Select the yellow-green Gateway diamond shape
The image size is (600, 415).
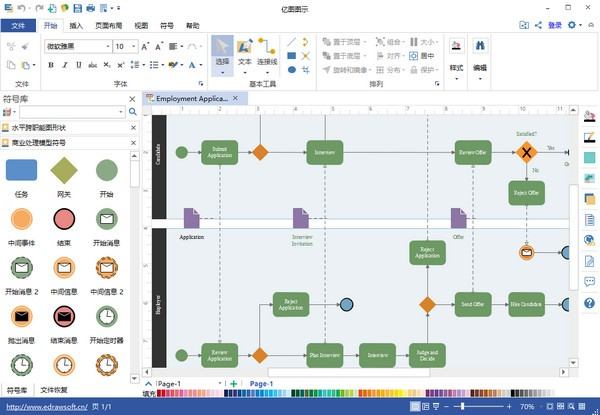pos(64,170)
